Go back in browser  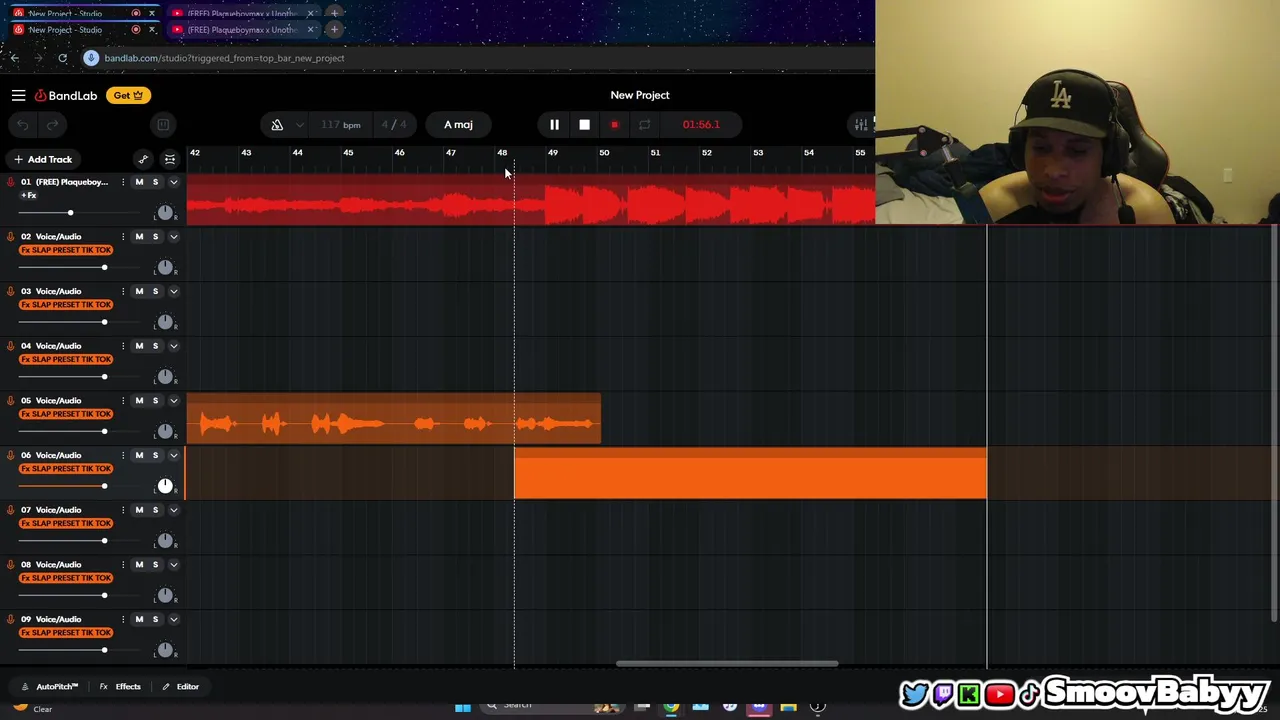[x=14, y=58]
